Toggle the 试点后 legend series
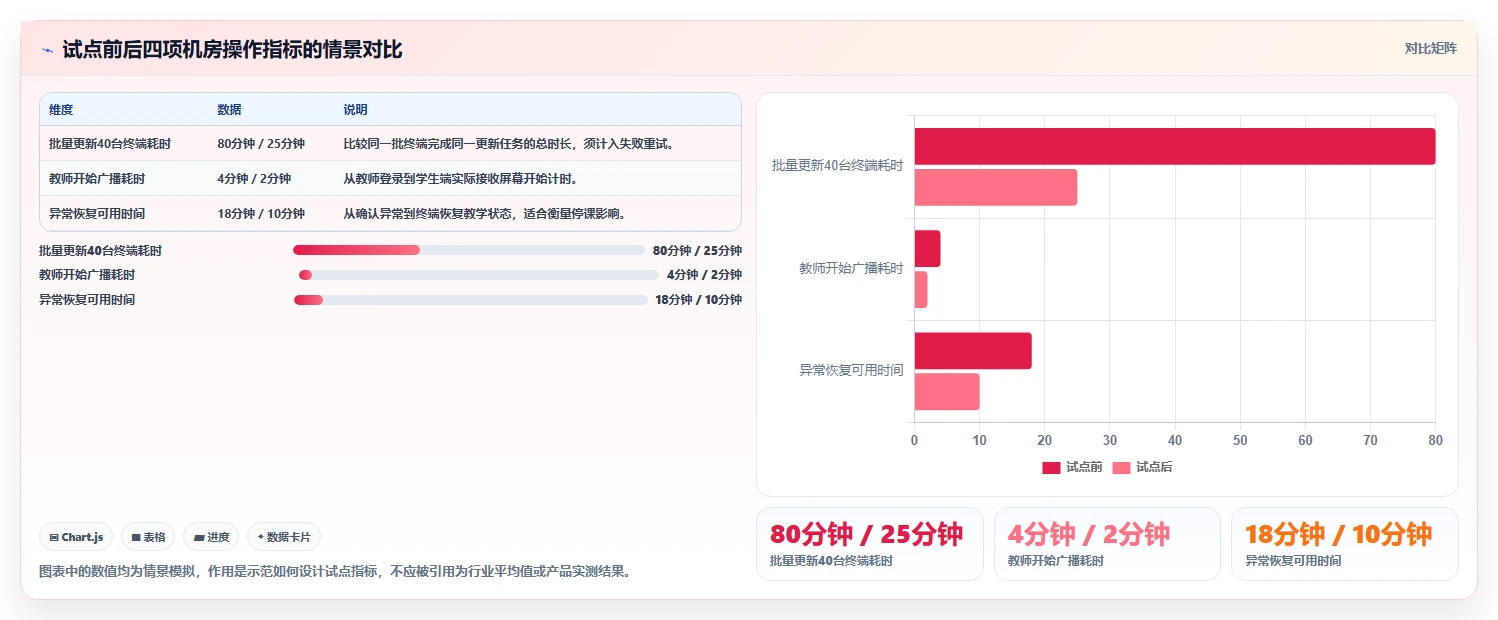Image resolution: width=1498 pixels, height=620 pixels. (1142, 467)
